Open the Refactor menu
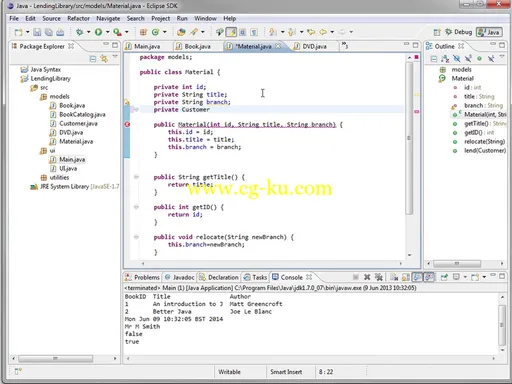 pyautogui.click(x=78, y=18)
